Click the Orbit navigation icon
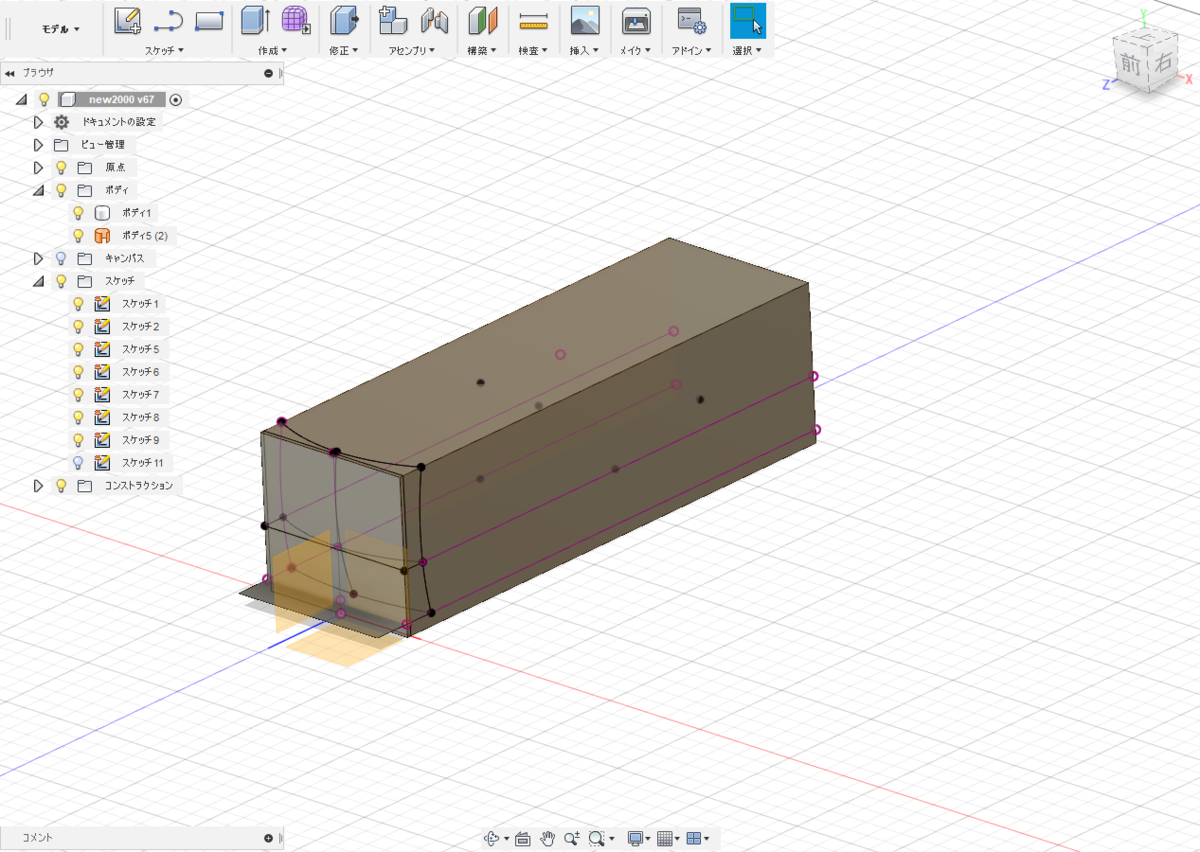The width and height of the screenshot is (1200, 852). pos(491,838)
